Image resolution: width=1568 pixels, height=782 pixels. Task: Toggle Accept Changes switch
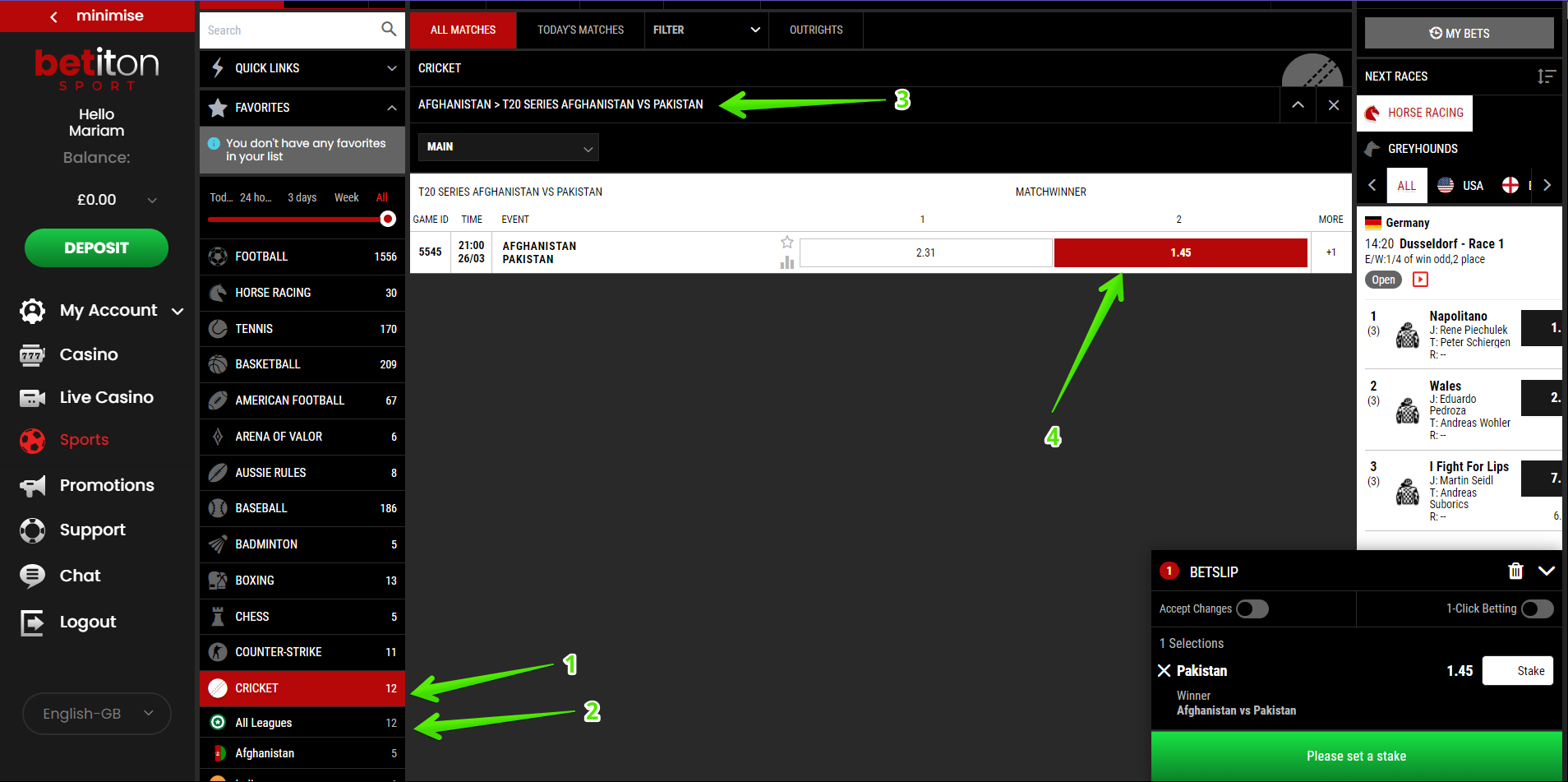tap(1252, 608)
